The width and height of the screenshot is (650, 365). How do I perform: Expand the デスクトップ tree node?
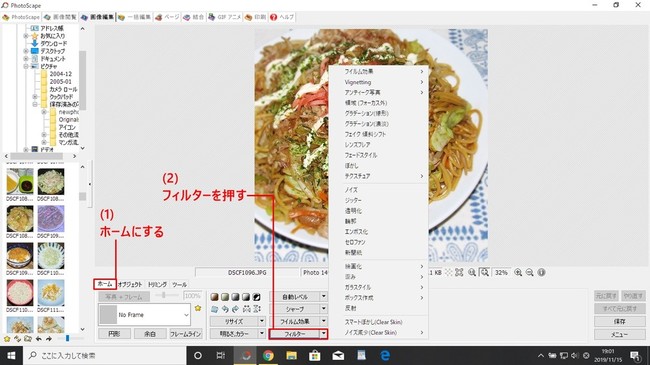(x=26, y=51)
